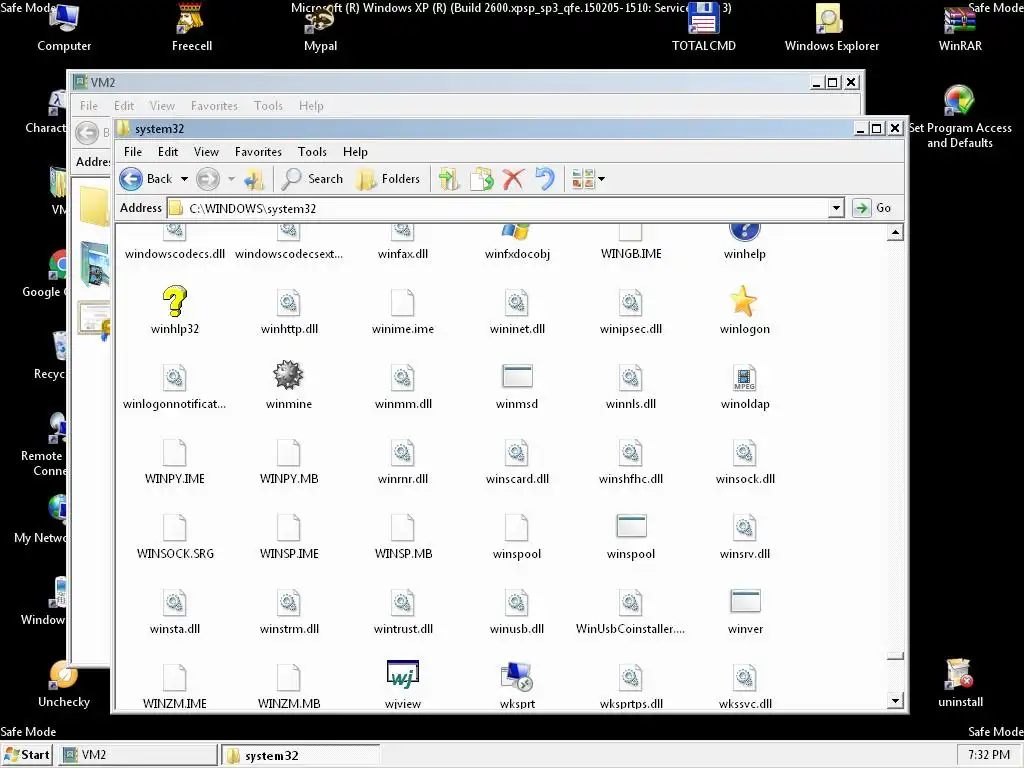Screen dimensions: 1024x768
Task: Click the taskbar clock showing 7:32 PM
Action: [989, 755]
